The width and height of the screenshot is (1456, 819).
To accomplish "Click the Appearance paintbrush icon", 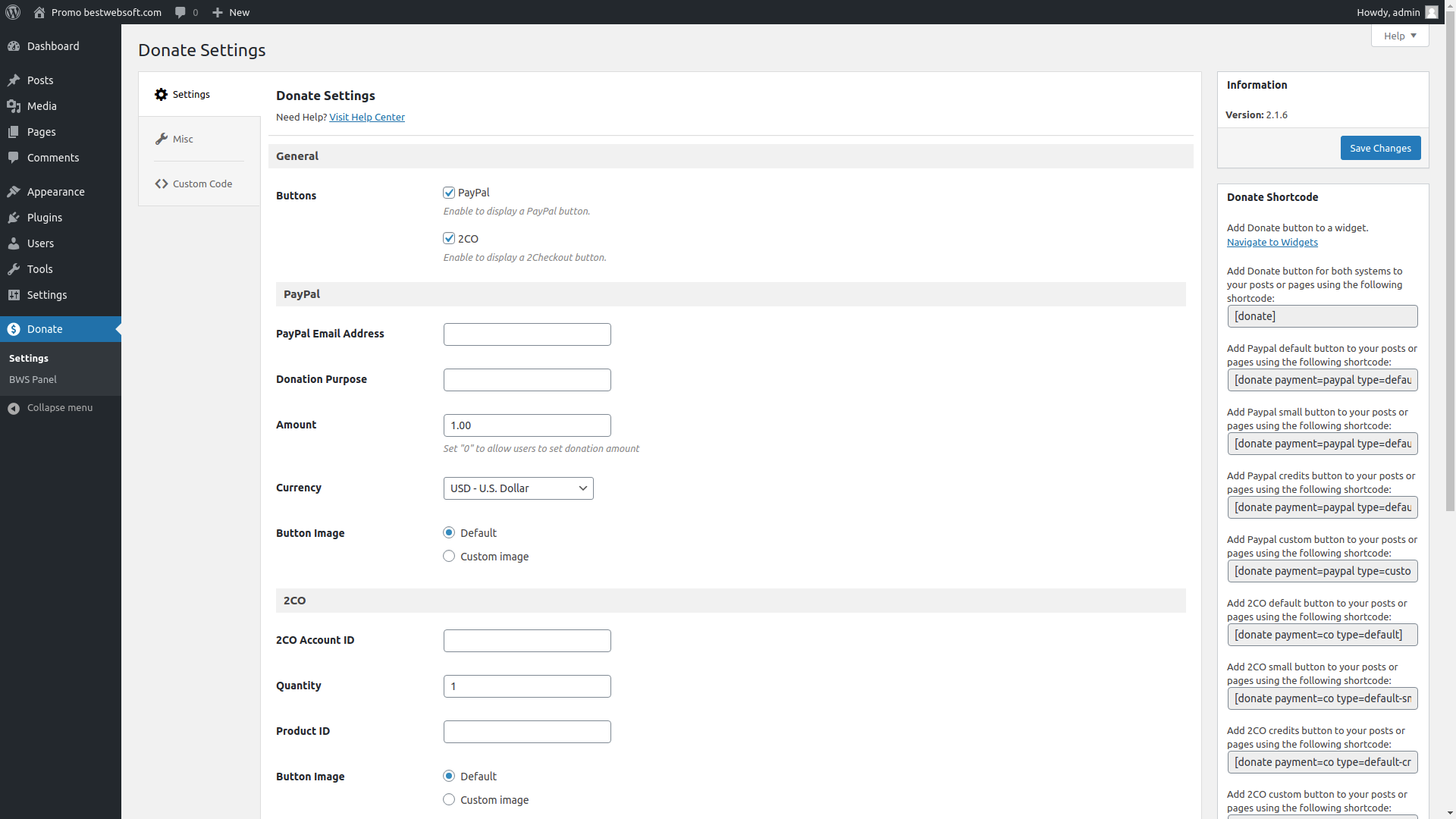I will [x=14, y=192].
